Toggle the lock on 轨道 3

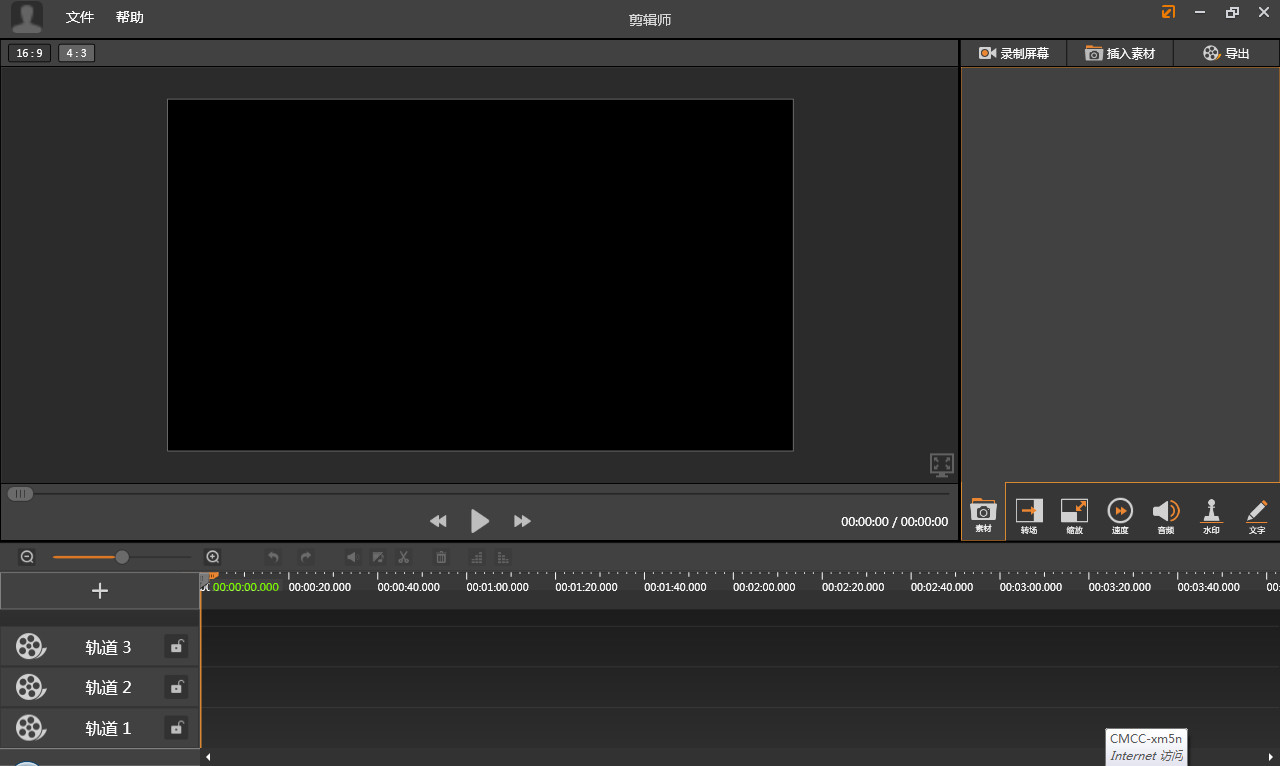(x=176, y=647)
